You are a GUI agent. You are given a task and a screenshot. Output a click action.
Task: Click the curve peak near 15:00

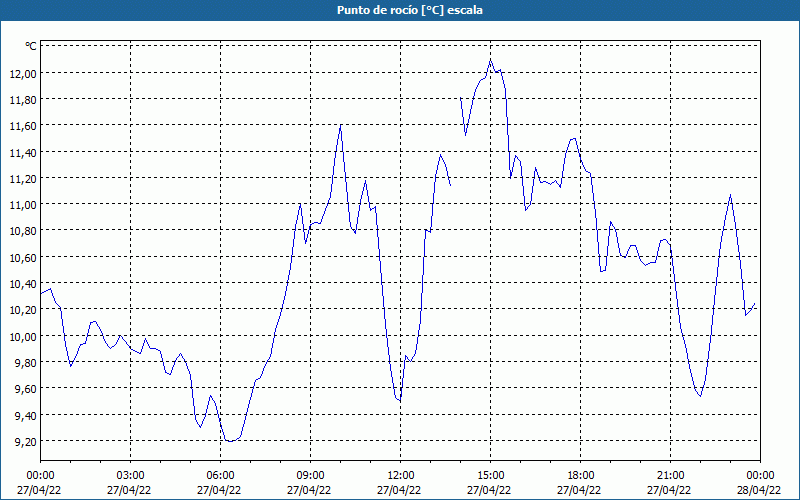click(x=490, y=60)
